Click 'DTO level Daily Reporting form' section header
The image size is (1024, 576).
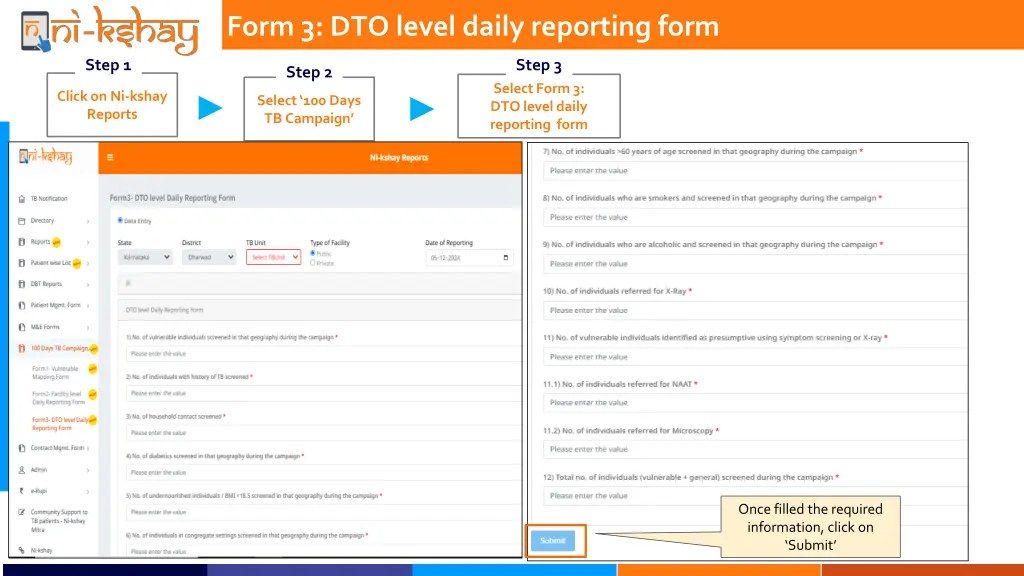coord(165,310)
